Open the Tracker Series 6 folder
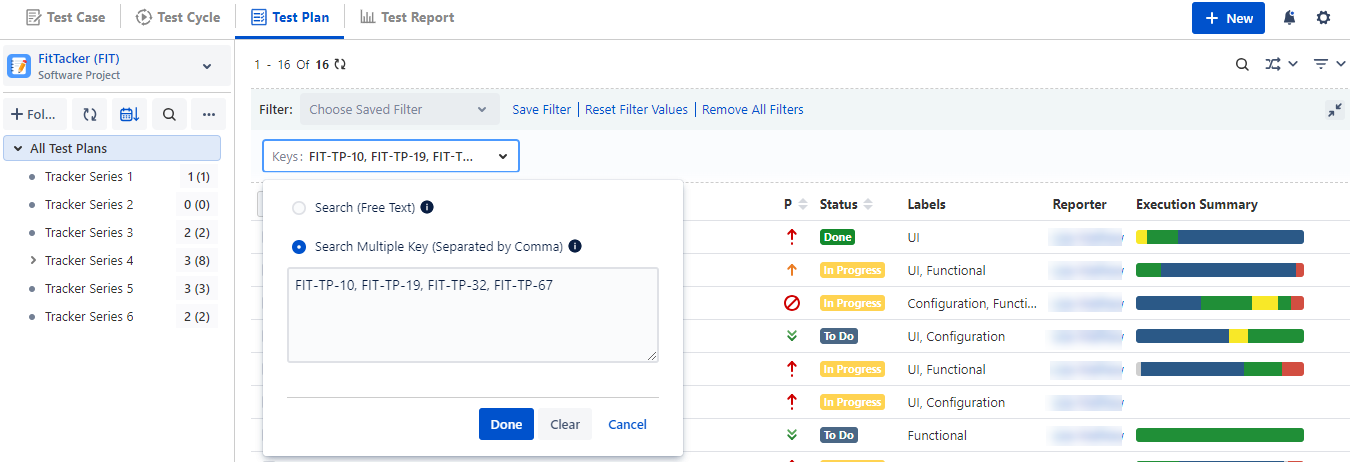 tap(89, 317)
